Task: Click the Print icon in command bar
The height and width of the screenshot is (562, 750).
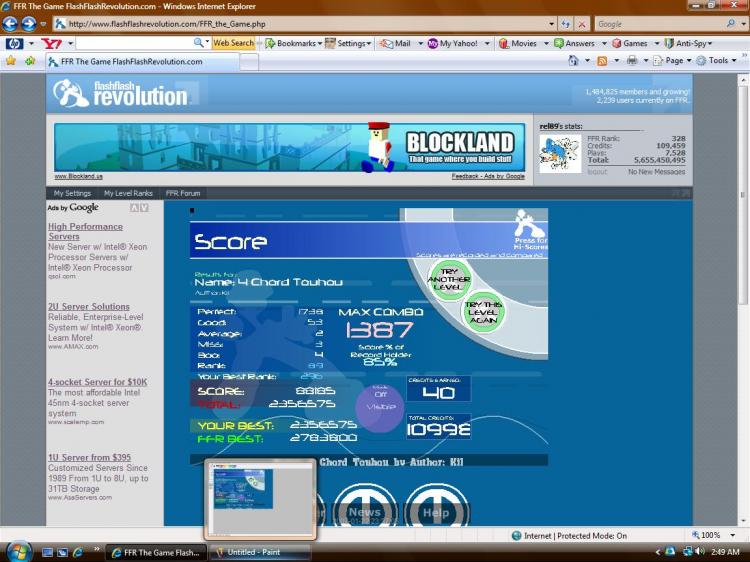Action: (x=632, y=60)
